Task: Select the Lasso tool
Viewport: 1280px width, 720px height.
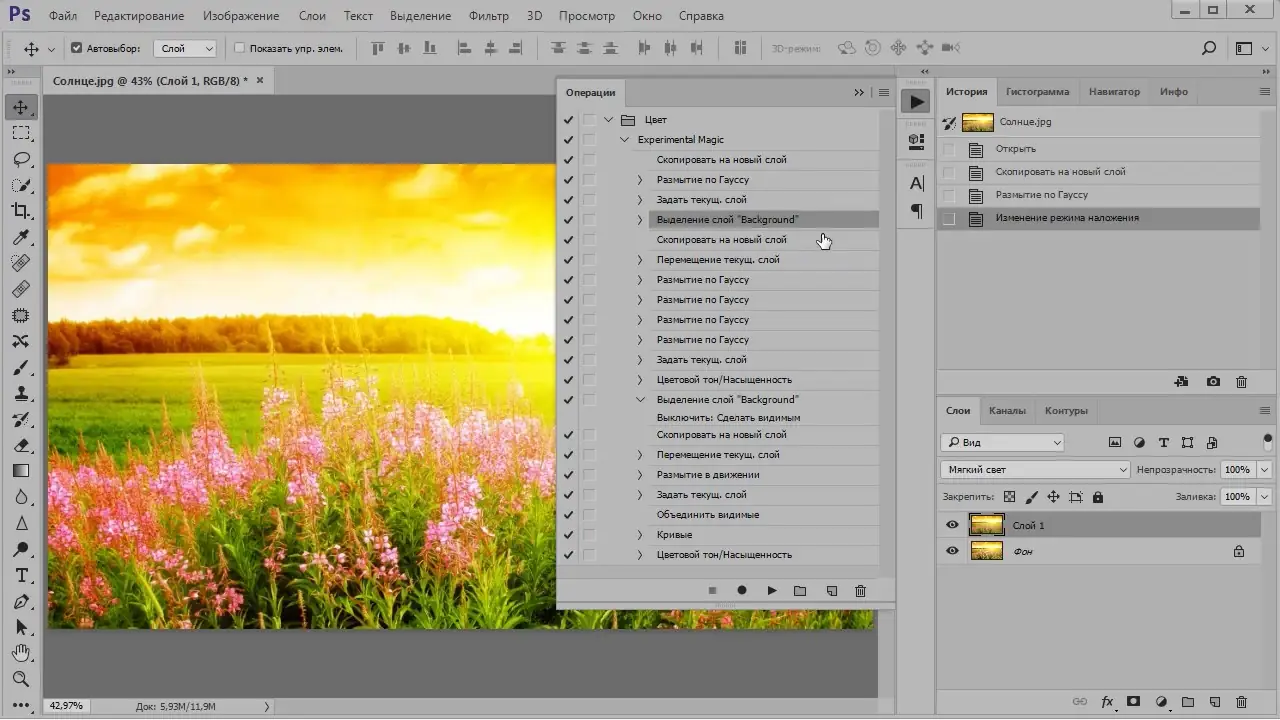Action: tap(21, 159)
